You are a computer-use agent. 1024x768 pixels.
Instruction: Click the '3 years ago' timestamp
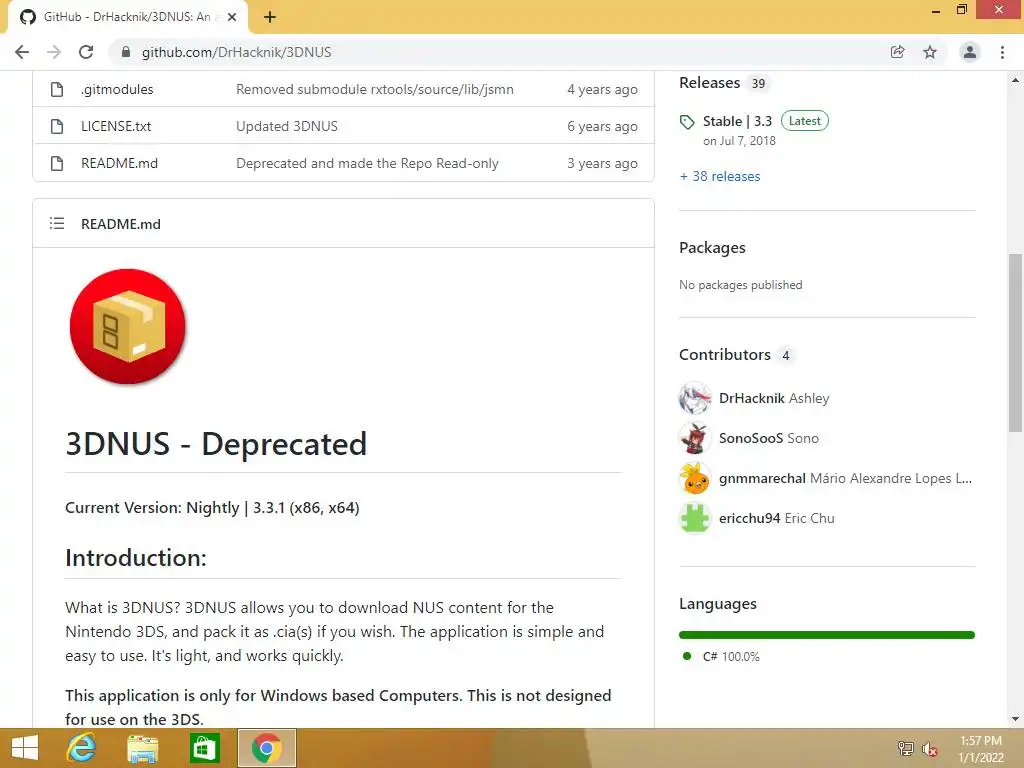click(x=602, y=163)
